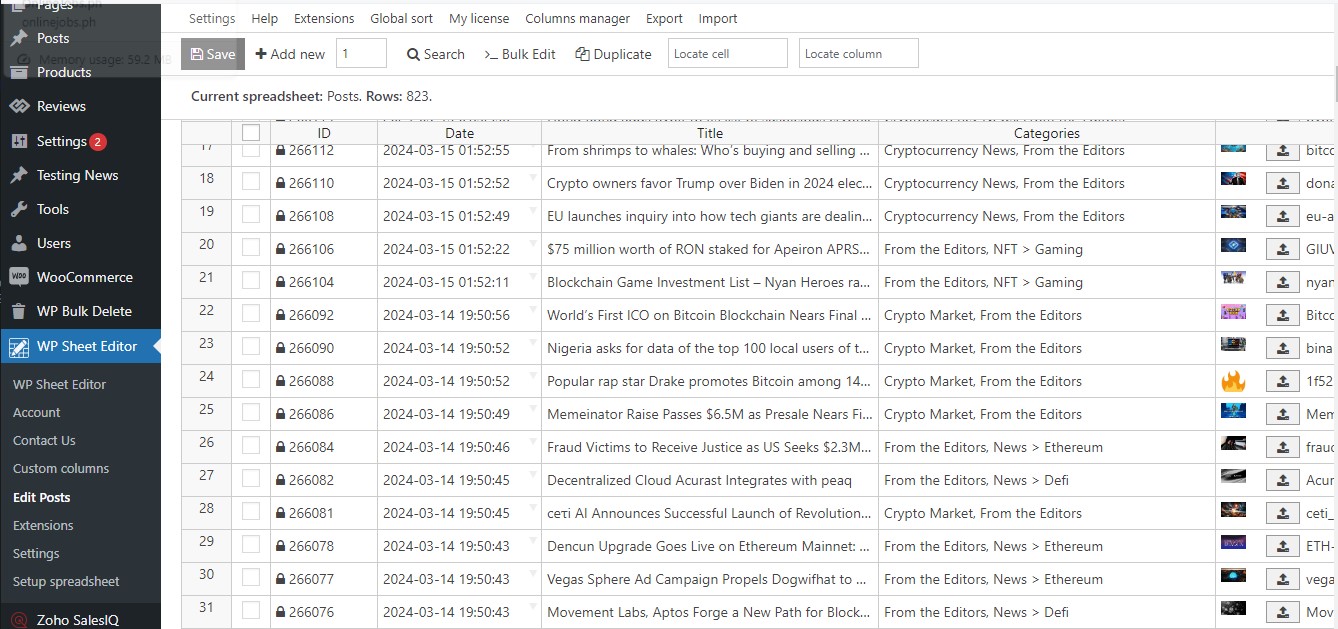The image size is (1338, 629).
Task: Open the Settings menu in the top toolbar
Action: 212,18
